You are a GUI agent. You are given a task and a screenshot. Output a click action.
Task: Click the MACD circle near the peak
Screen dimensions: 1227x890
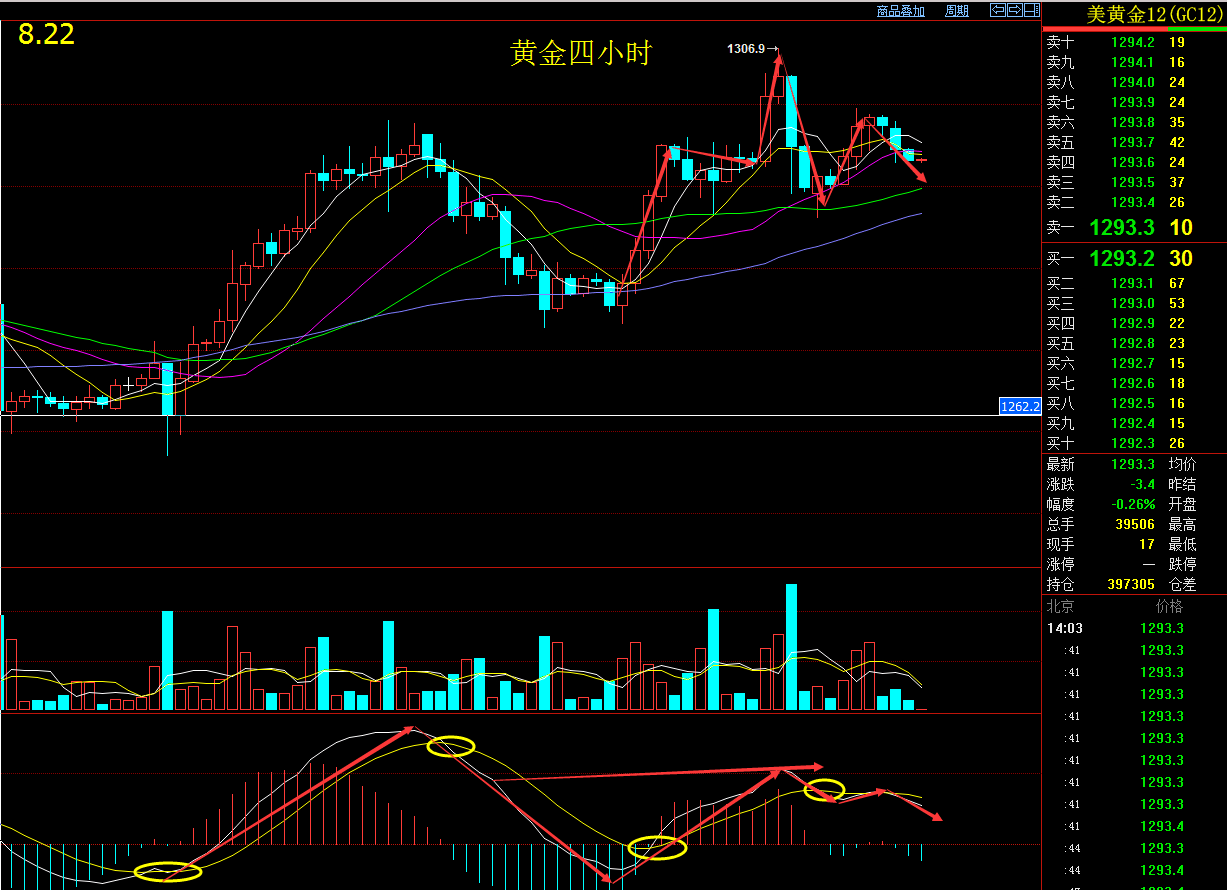(x=451, y=746)
